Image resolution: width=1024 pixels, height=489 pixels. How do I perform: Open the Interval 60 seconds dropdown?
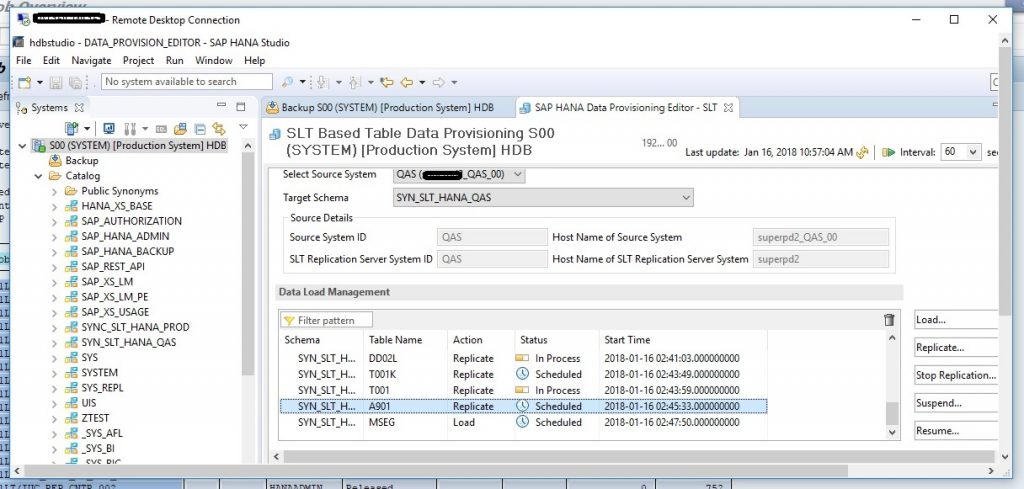pyautogui.click(x=961, y=152)
